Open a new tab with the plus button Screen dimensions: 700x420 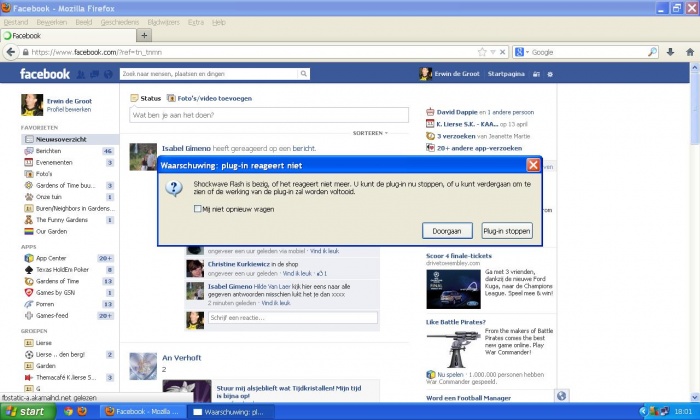pos(87,35)
